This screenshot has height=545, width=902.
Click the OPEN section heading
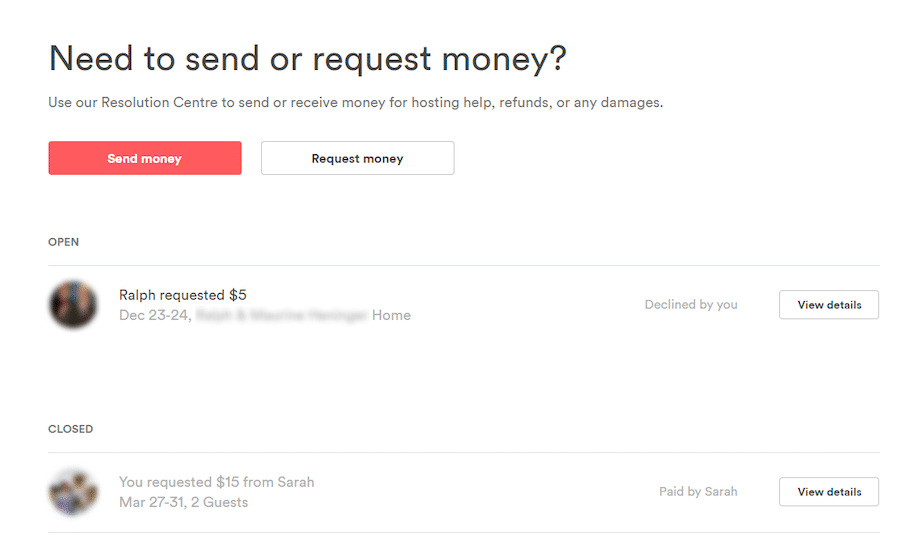click(63, 242)
